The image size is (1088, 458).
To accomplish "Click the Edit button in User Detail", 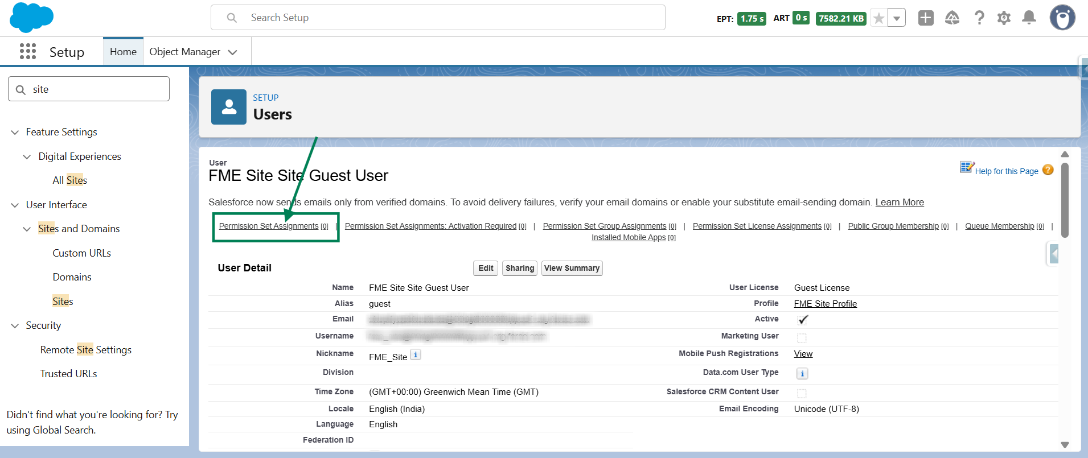I will coord(486,269).
